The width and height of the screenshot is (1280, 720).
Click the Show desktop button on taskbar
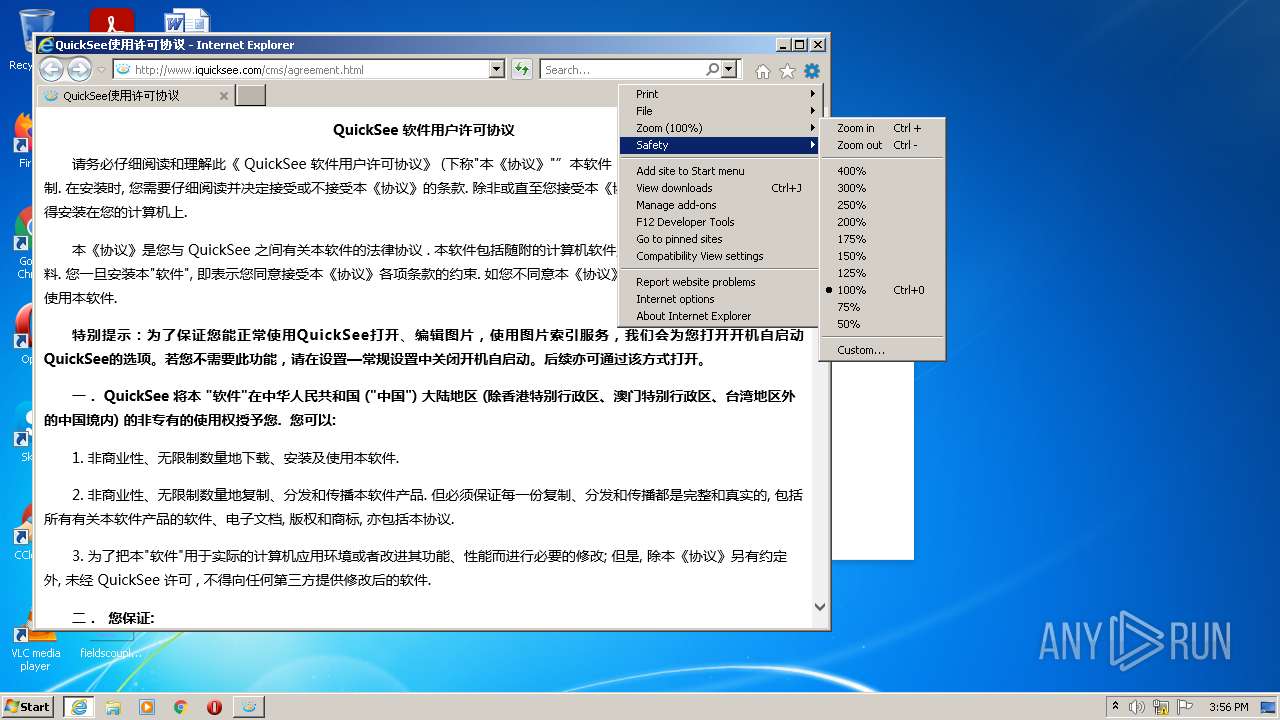(1269, 707)
